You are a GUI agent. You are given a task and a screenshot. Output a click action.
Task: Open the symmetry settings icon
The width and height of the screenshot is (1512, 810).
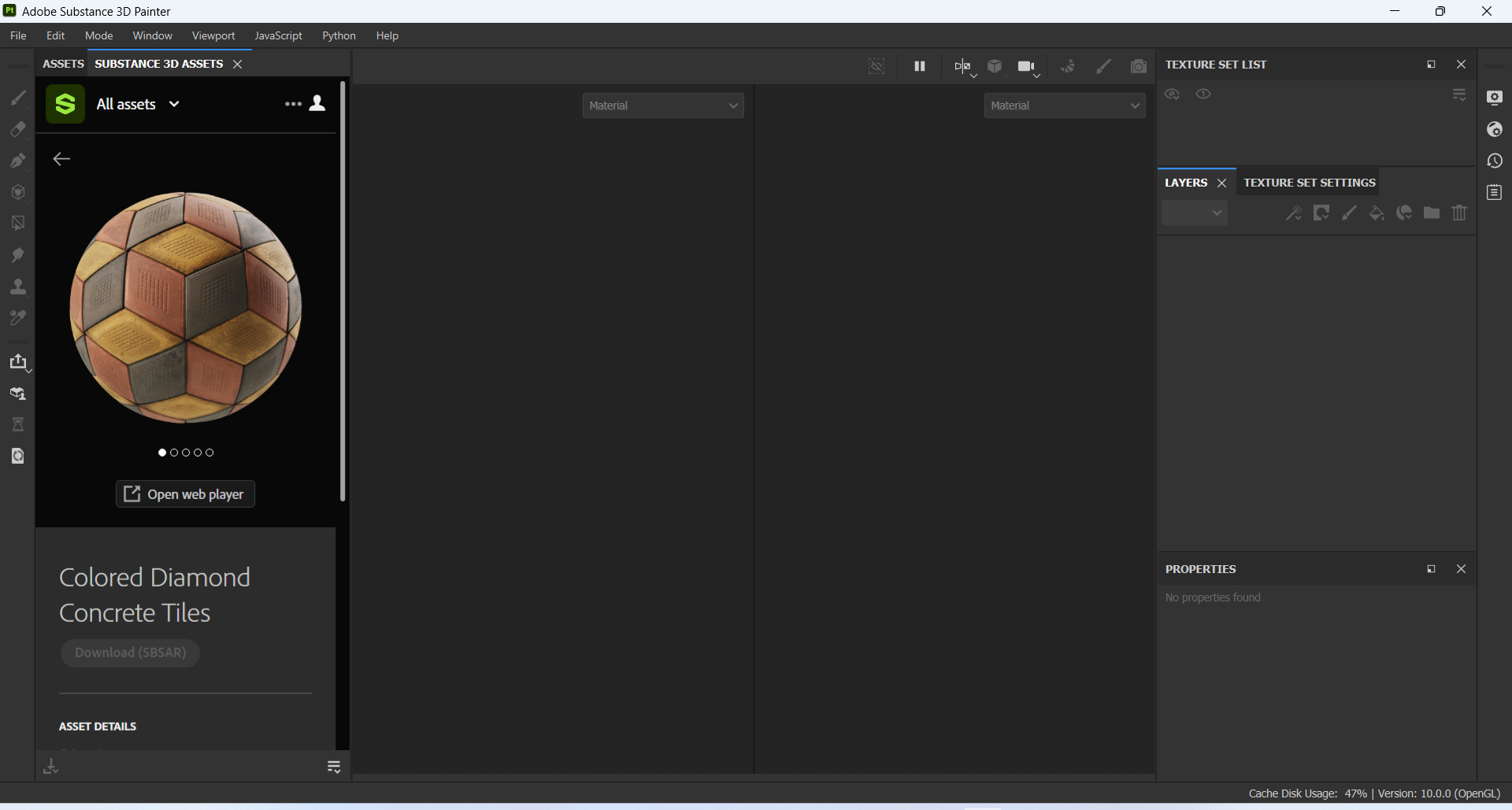963,67
